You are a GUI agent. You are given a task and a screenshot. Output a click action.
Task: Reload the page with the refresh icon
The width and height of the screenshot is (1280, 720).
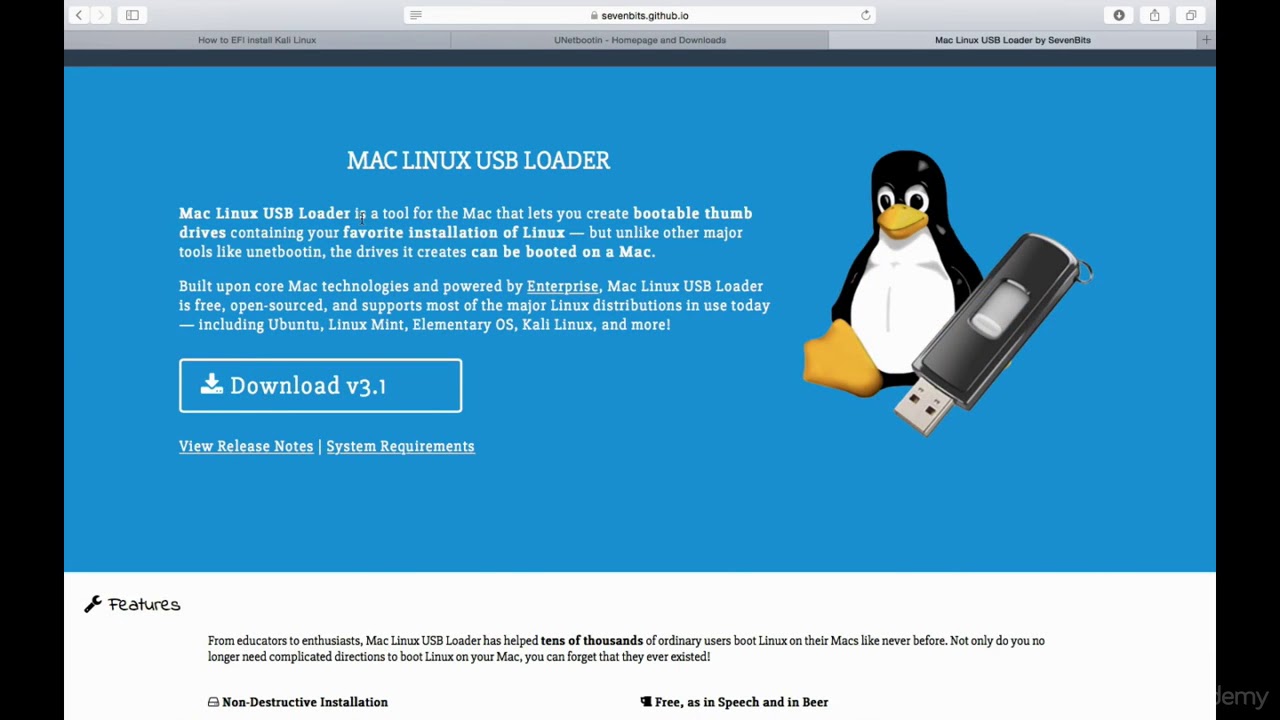click(x=866, y=15)
